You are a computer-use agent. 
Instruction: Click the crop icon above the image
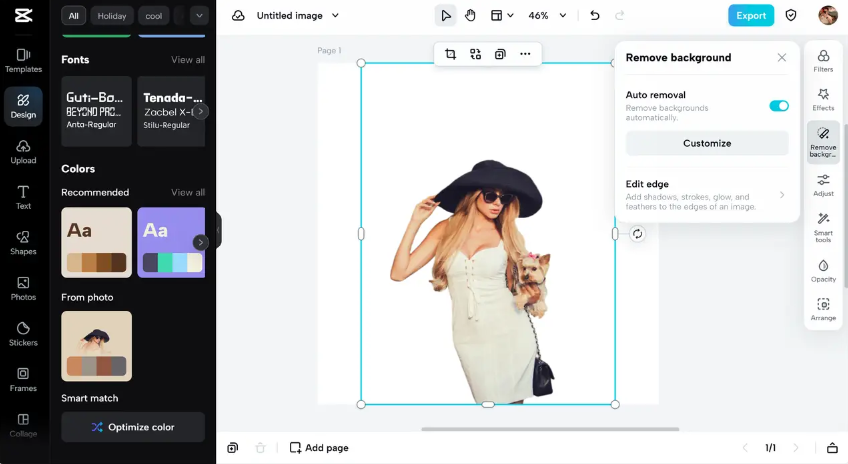[450, 54]
